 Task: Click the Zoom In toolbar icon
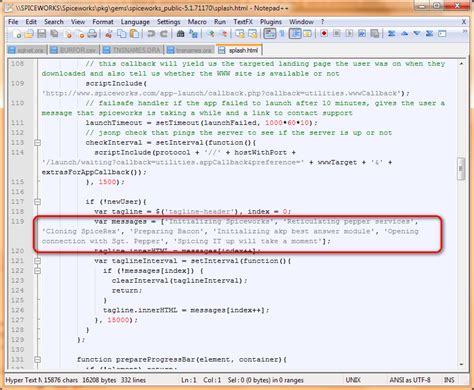click(x=211, y=34)
